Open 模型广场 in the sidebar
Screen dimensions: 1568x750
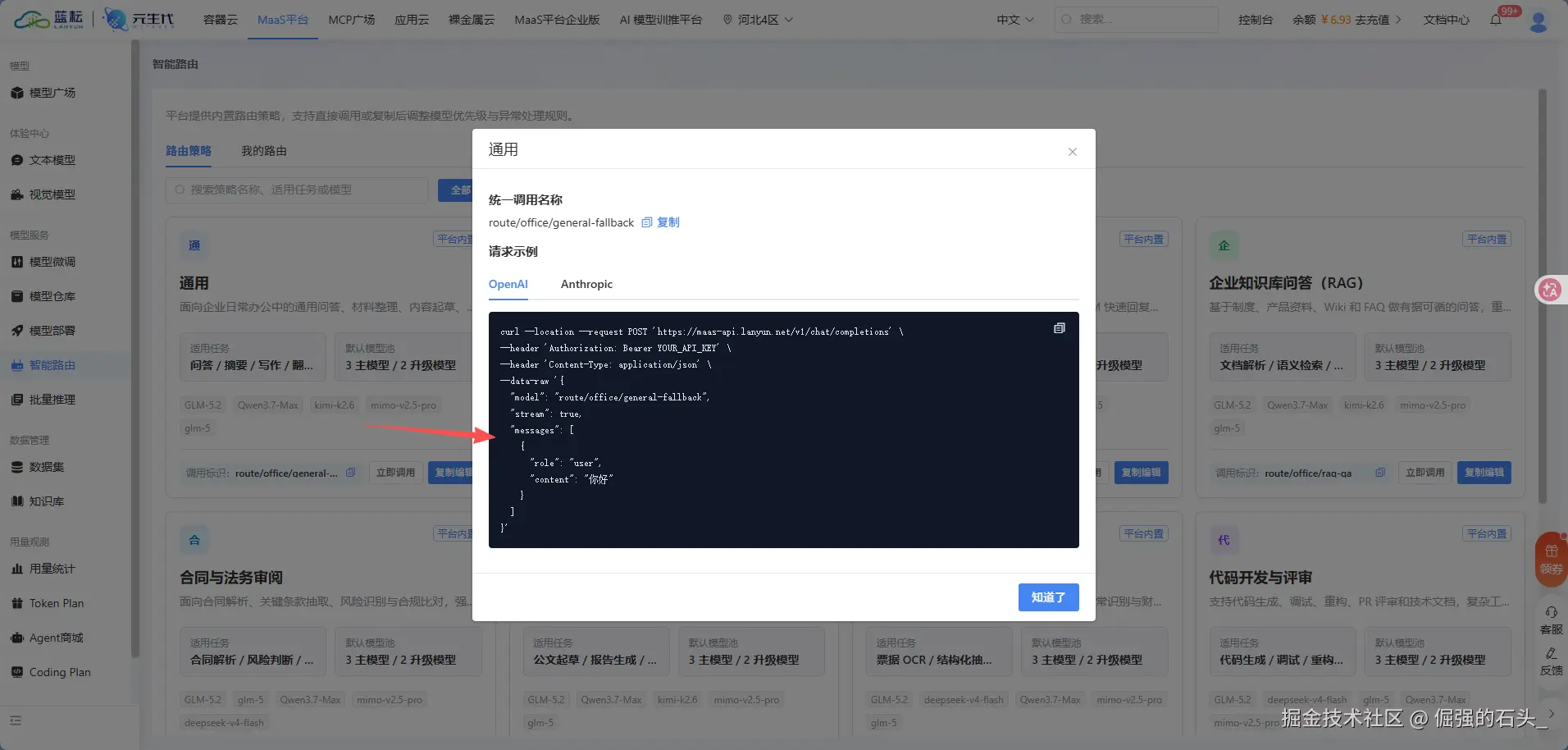(x=52, y=93)
